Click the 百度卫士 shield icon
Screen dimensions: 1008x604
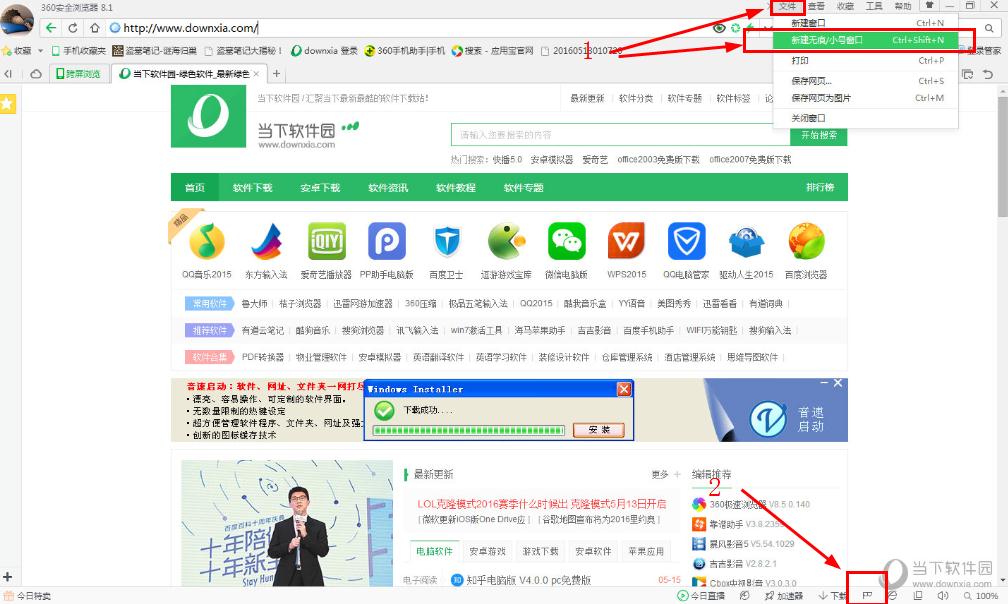click(x=446, y=240)
